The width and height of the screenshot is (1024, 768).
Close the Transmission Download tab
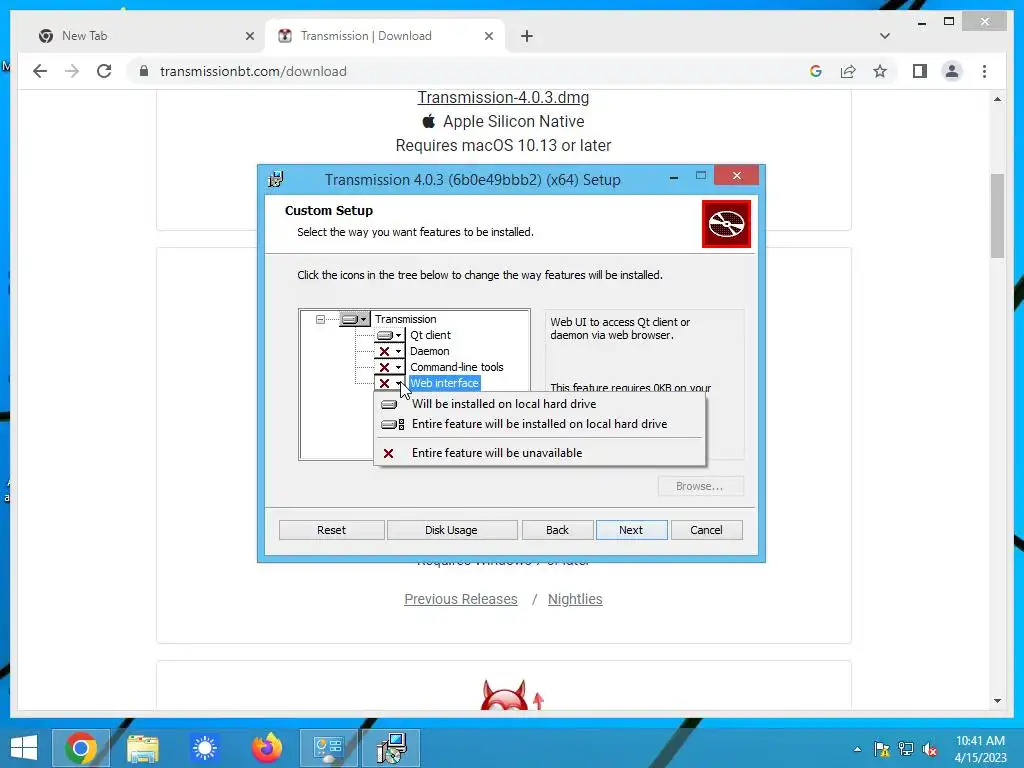488,36
